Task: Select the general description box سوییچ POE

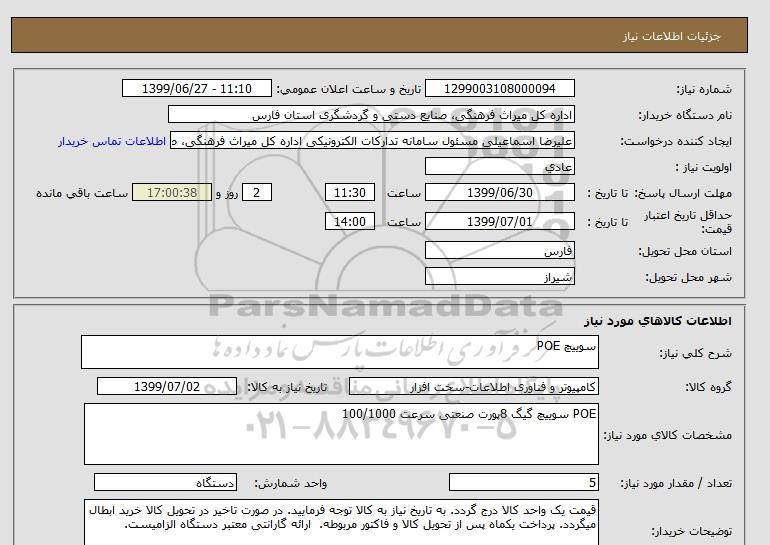Action: click(340, 352)
